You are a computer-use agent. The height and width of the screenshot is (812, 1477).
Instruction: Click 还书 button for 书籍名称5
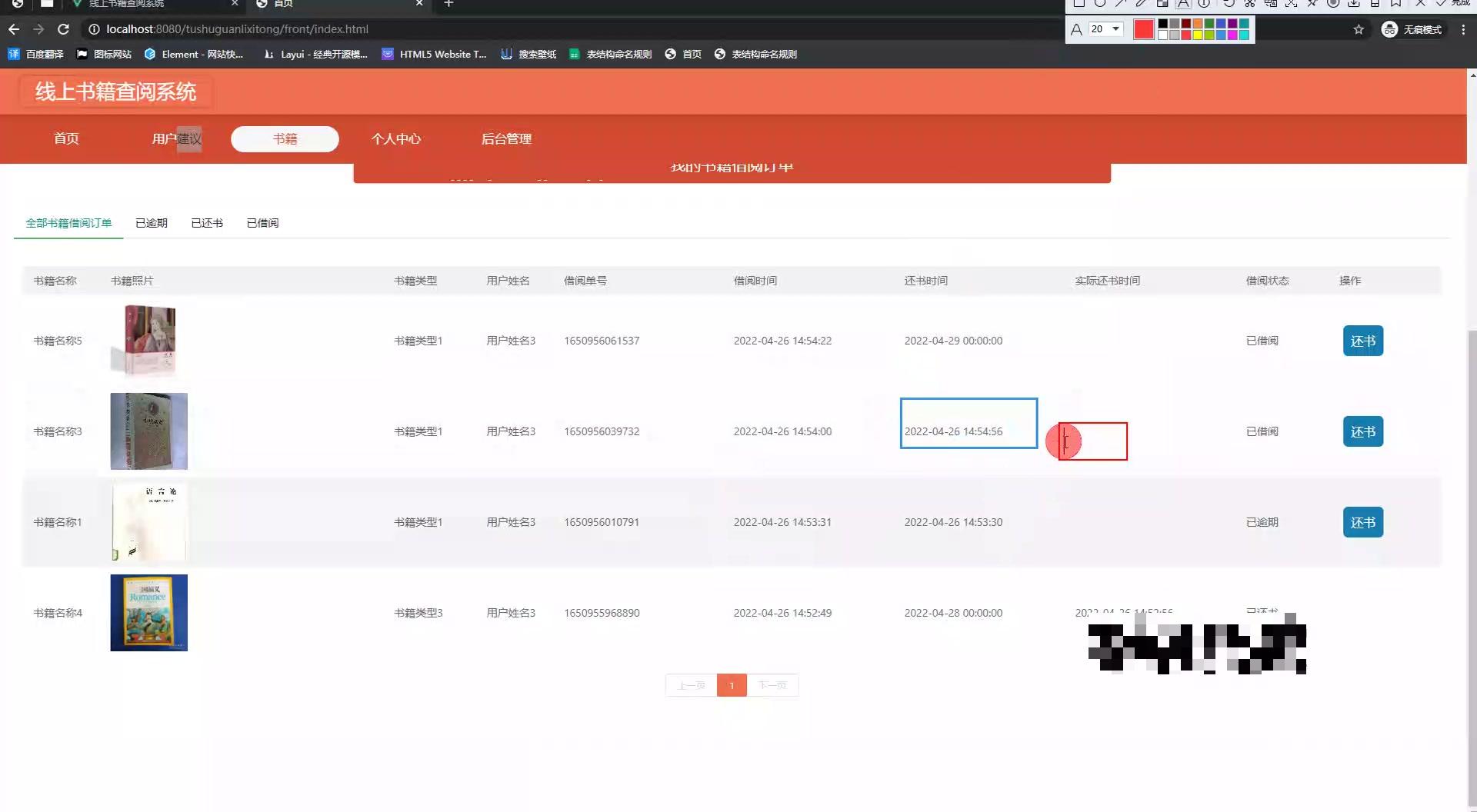[1363, 341]
